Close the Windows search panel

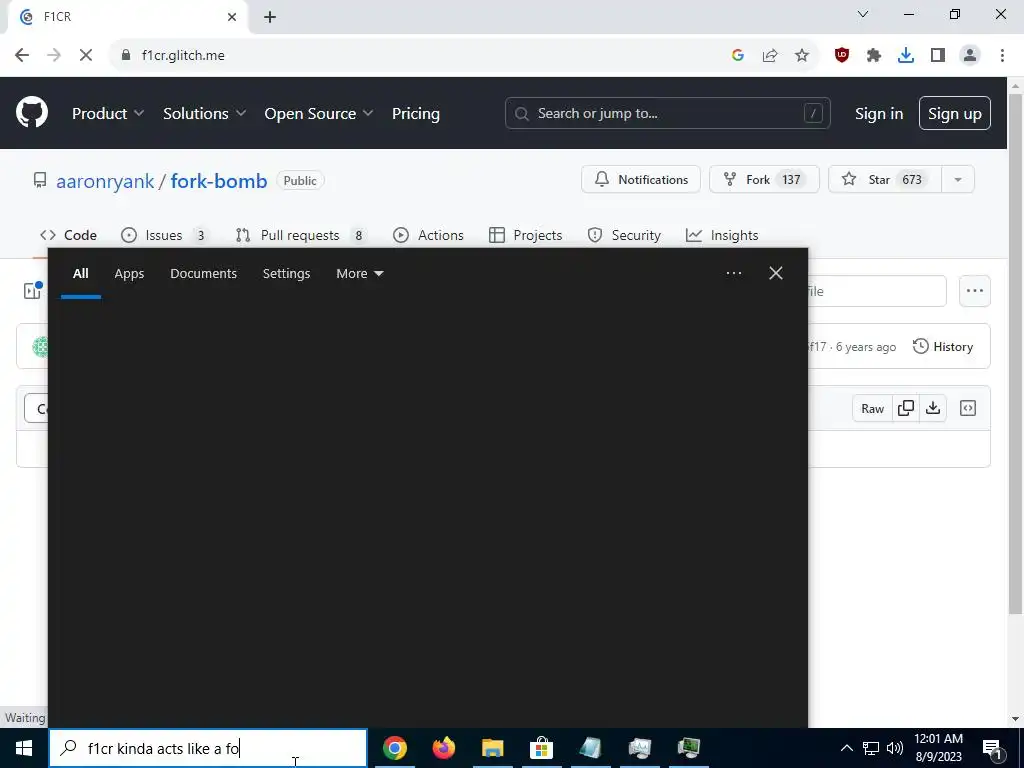coord(776,273)
